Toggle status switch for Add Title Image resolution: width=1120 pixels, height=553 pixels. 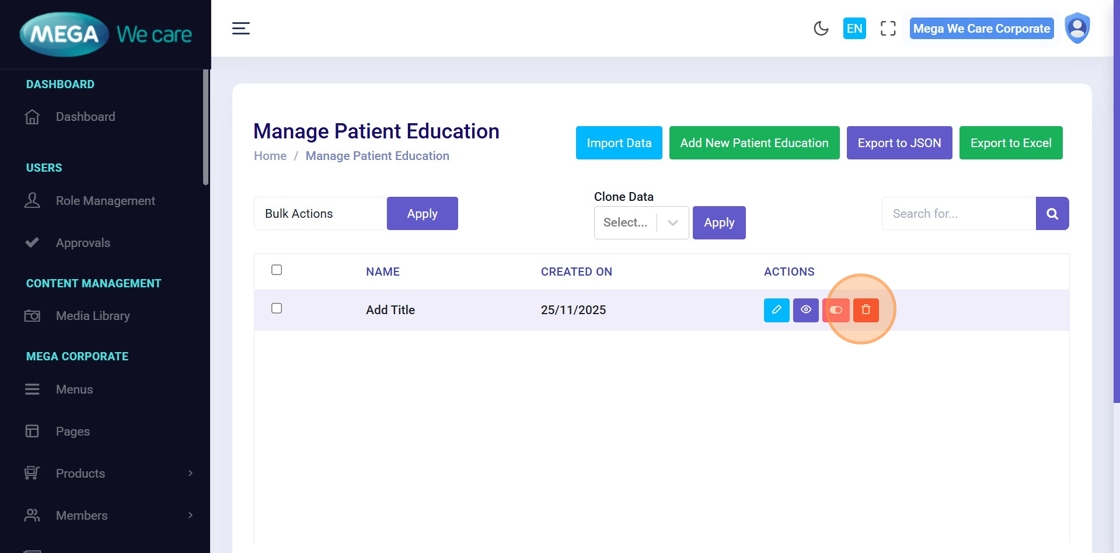pyautogui.click(x=836, y=310)
